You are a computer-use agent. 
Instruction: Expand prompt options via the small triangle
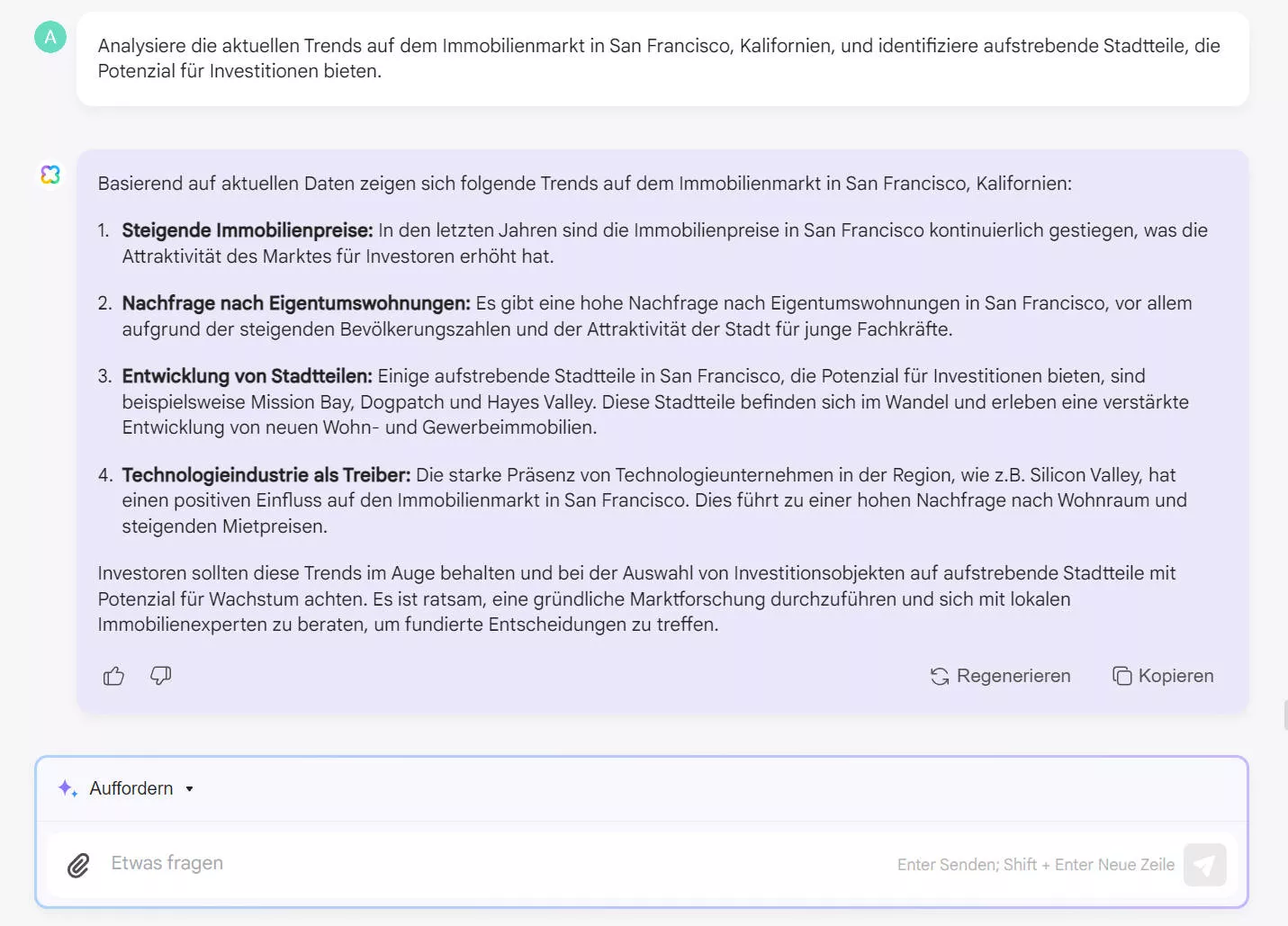[189, 788]
